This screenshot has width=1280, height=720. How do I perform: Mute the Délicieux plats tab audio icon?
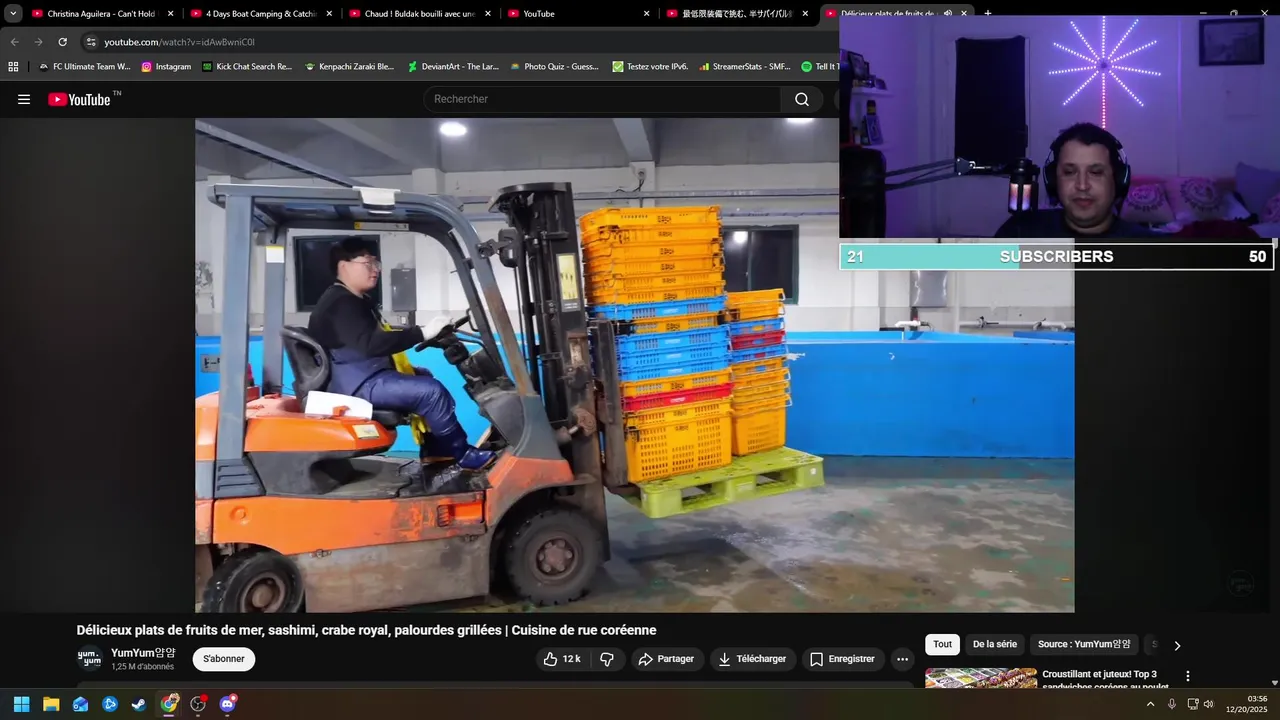point(947,14)
